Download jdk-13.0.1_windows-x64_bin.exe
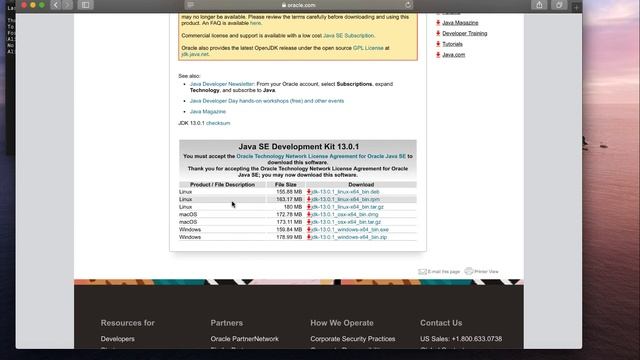The width and height of the screenshot is (640, 360). click(x=350, y=230)
